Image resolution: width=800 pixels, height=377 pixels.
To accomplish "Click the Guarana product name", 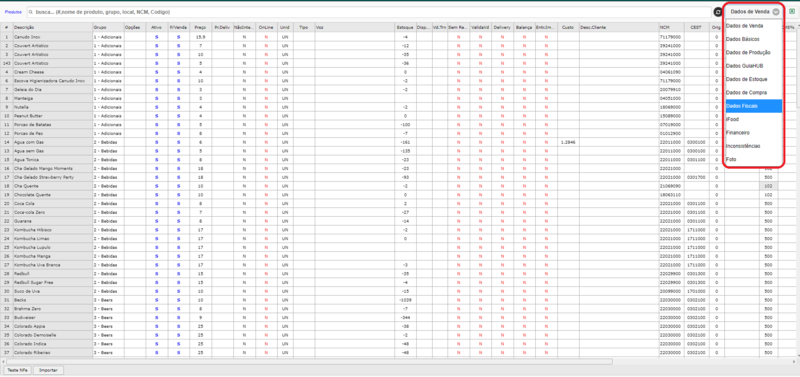I will [22, 221].
